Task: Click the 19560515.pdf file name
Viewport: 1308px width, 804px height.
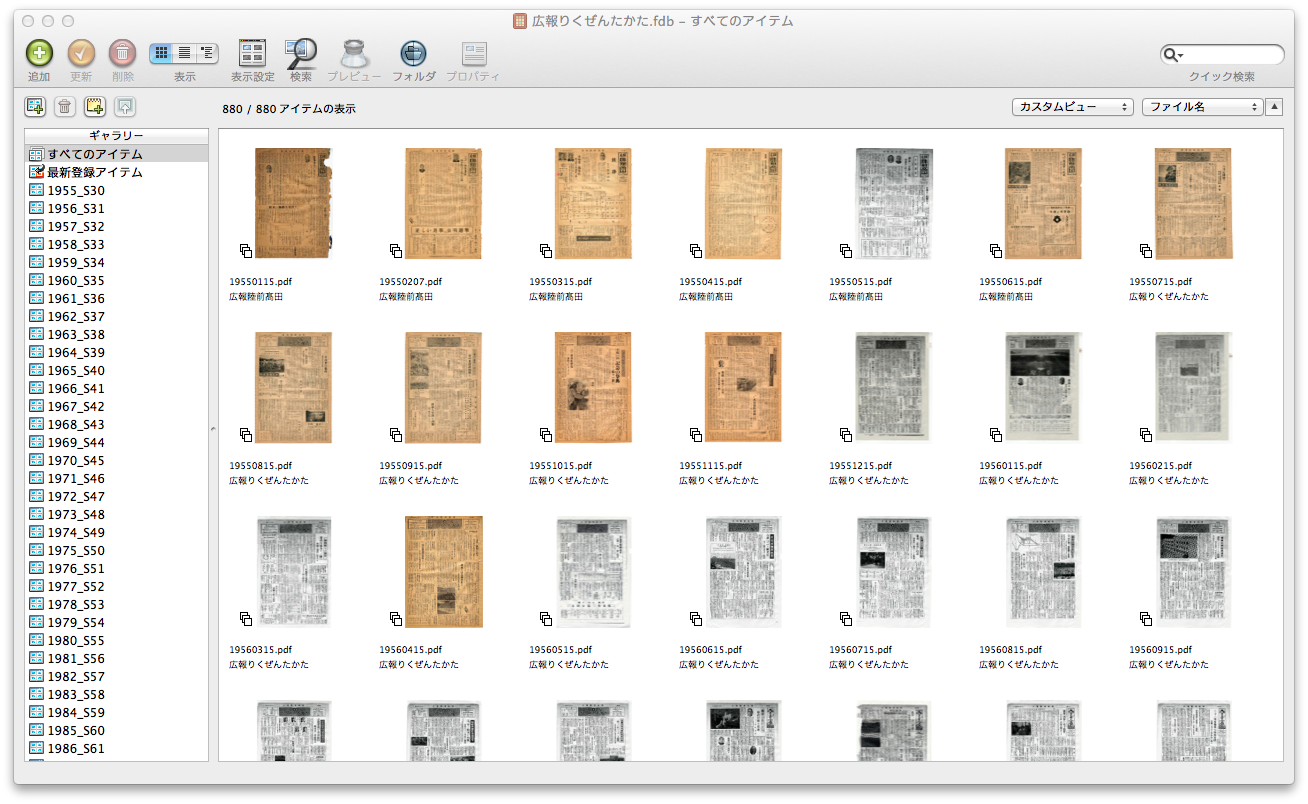Action: tap(560, 650)
